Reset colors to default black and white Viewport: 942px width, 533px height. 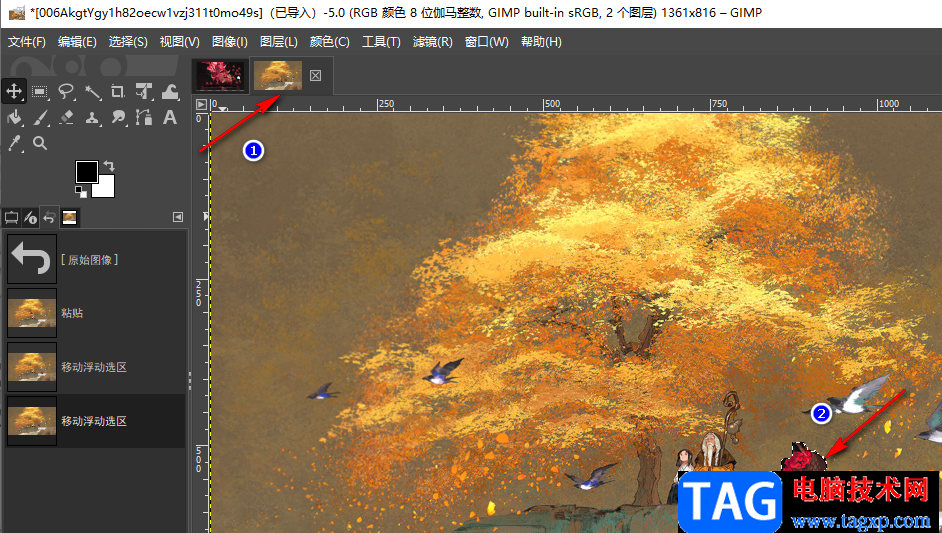(x=81, y=192)
